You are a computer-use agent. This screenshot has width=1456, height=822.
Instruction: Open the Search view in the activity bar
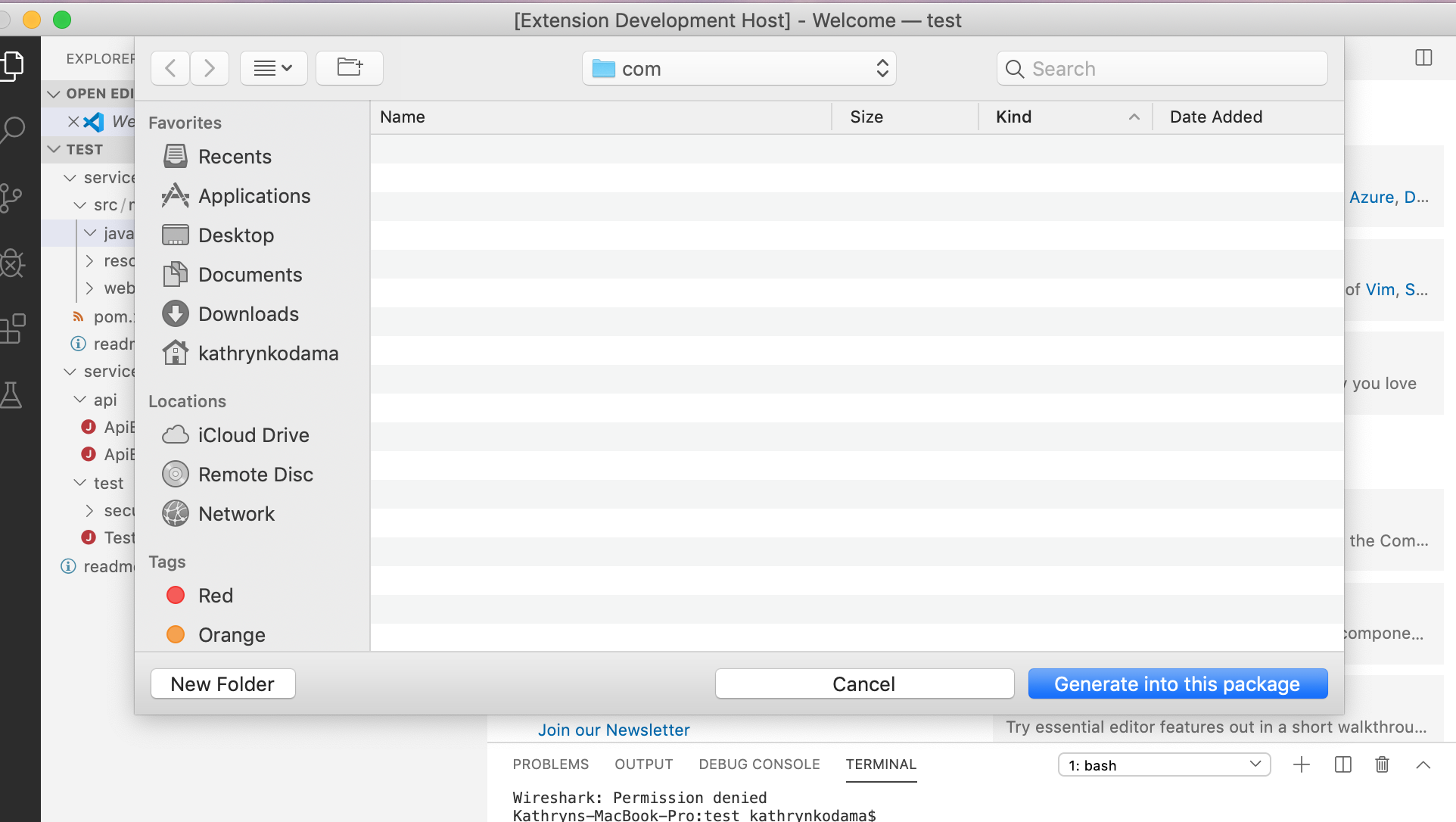pos(14,129)
